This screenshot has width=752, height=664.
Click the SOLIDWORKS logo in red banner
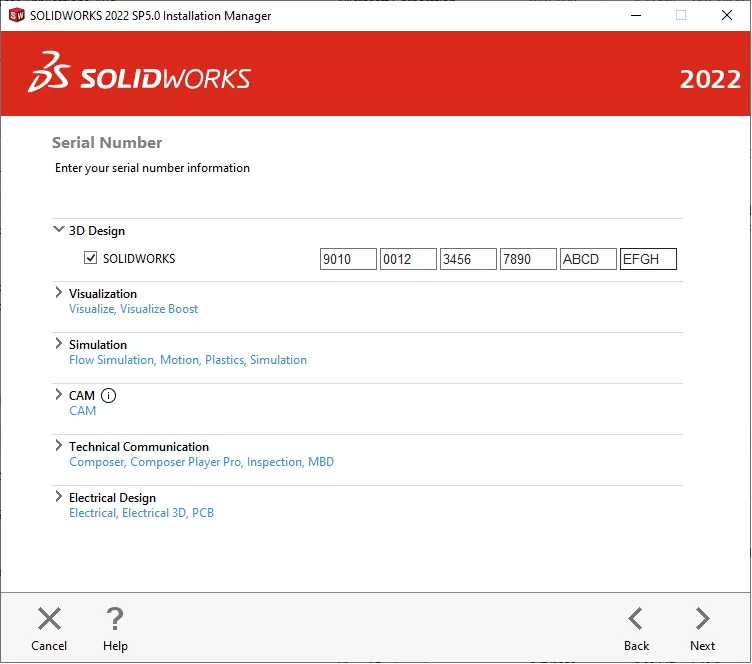[x=140, y=72]
